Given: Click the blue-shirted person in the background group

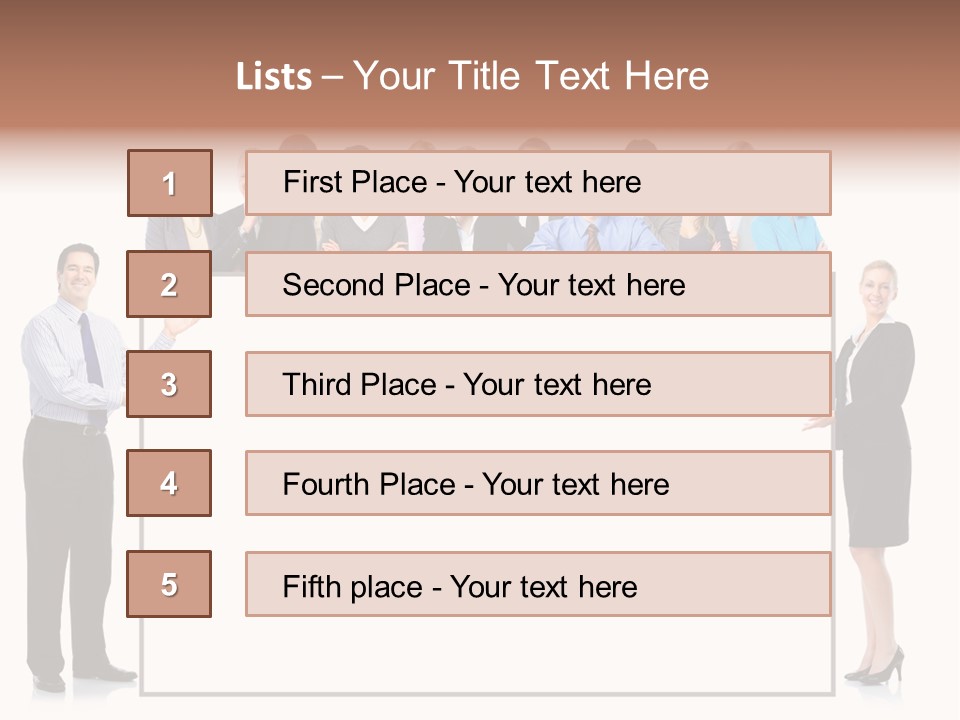Looking at the screenshot, I should click(590, 234).
